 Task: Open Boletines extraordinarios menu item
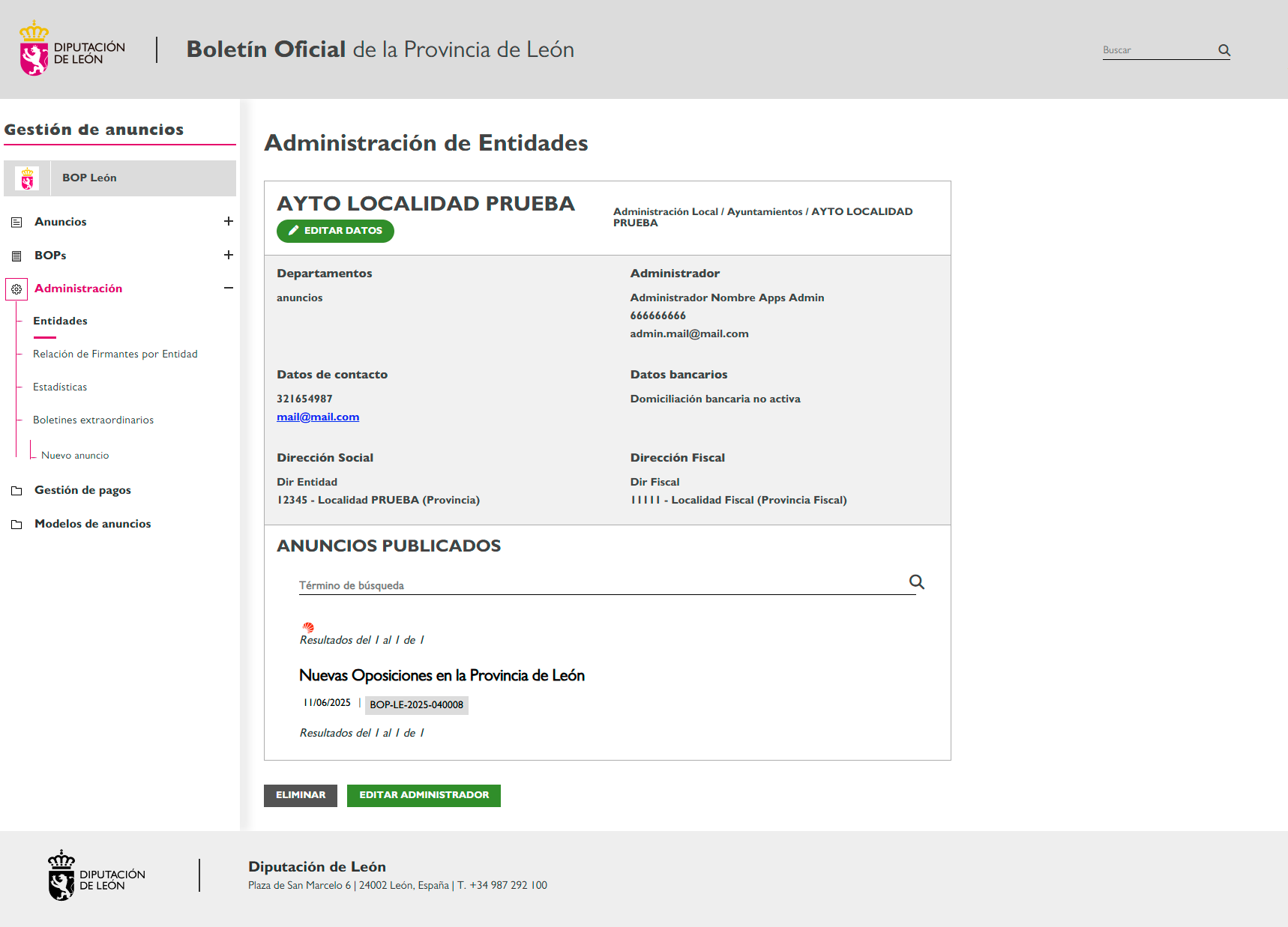click(x=93, y=420)
